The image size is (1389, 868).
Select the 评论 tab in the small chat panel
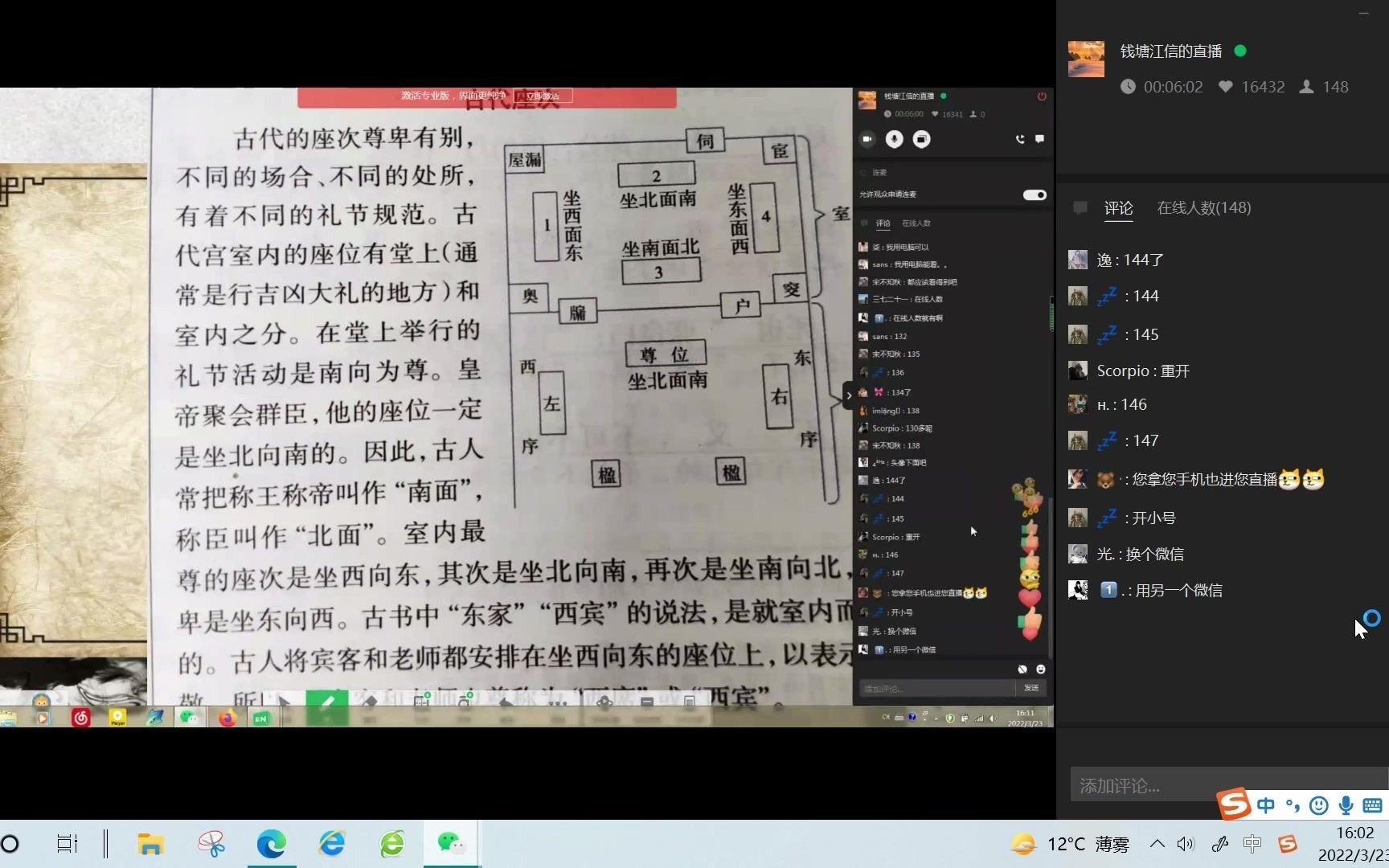coord(883,223)
